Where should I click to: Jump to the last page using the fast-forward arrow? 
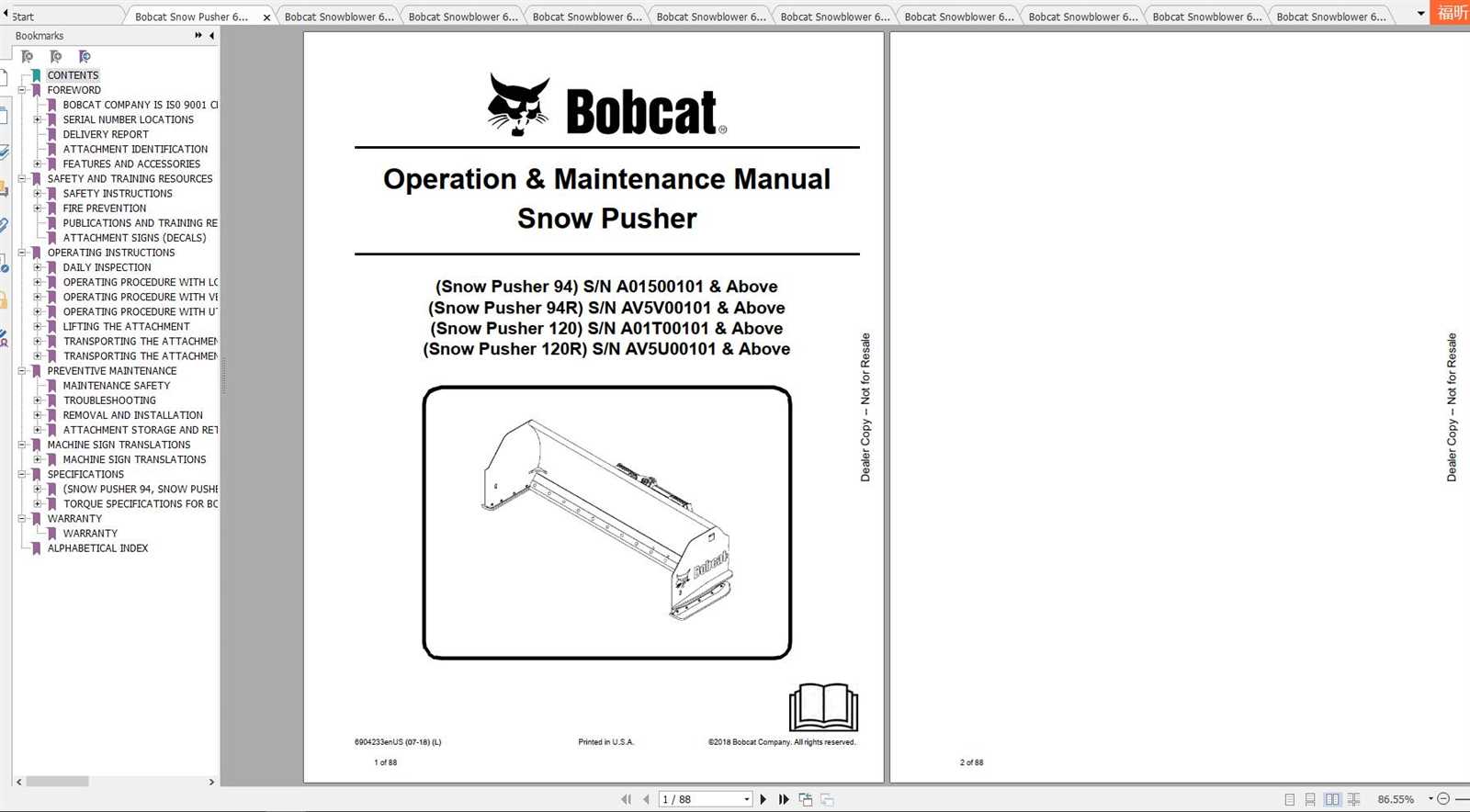(784, 799)
